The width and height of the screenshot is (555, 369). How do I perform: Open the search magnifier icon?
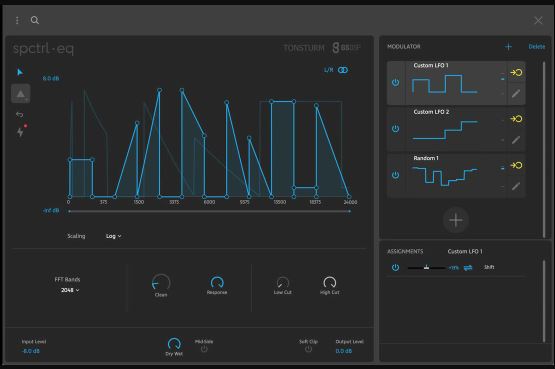coord(35,20)
